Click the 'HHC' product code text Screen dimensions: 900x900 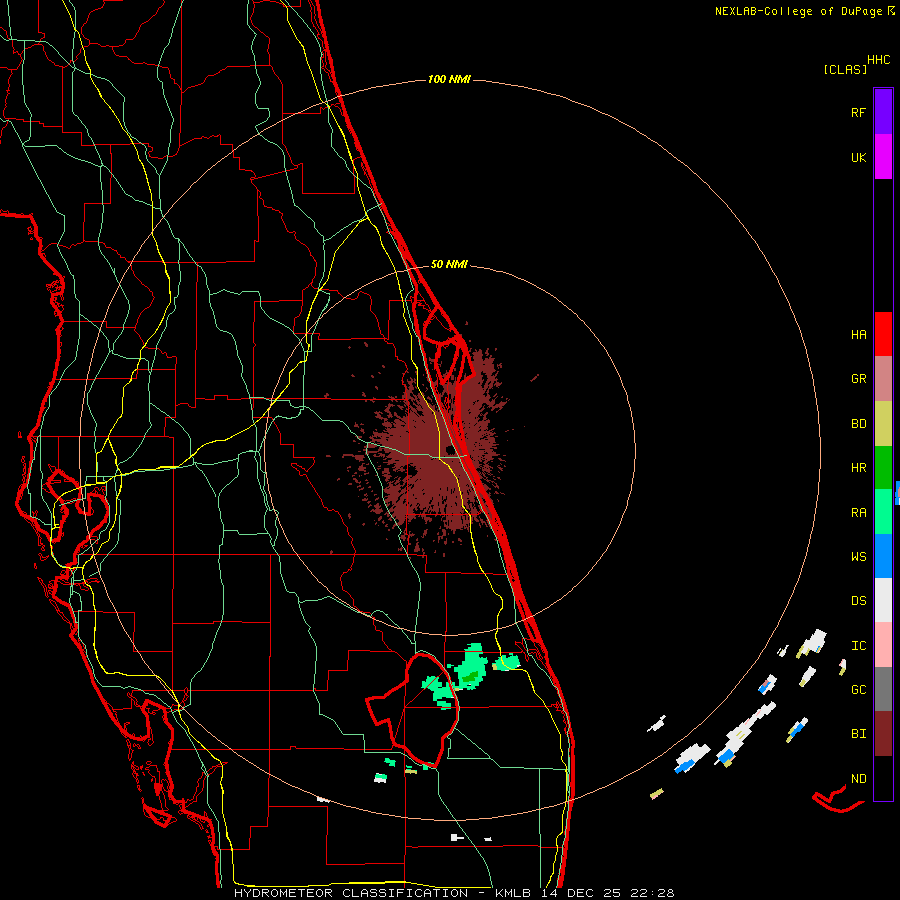(x=878, y=60)
